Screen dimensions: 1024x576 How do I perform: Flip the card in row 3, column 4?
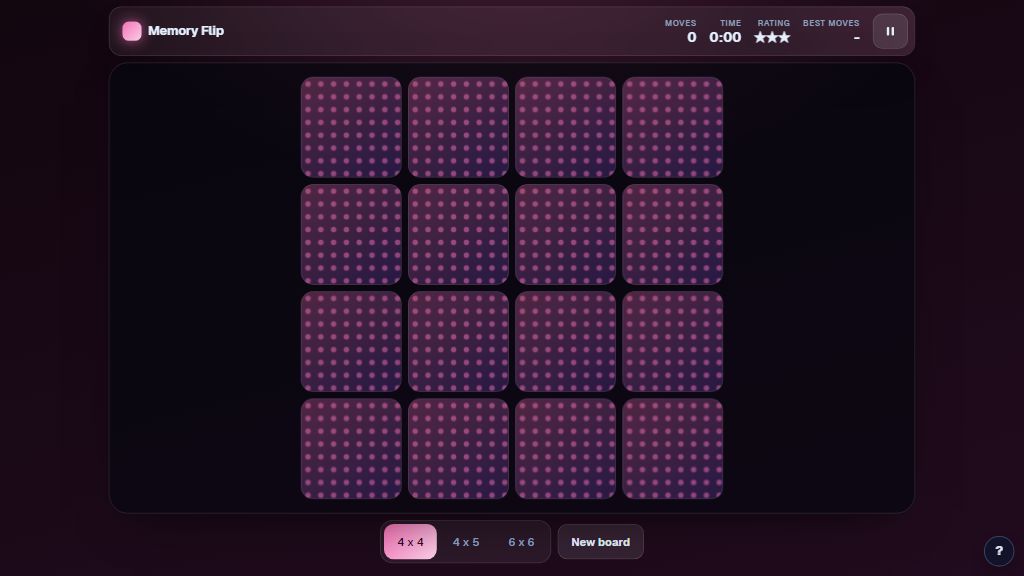pyautogui.click(x=673, y=342)
